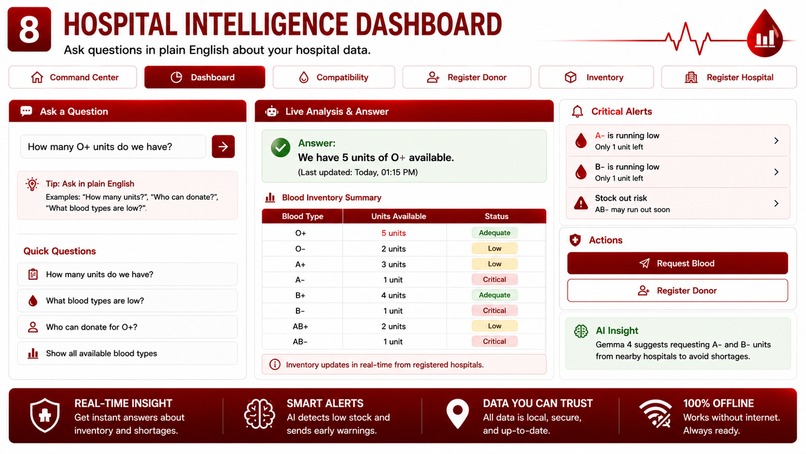Click the info icon in inventory updates notice
This screenshot has width=806, height=454.
275,365
